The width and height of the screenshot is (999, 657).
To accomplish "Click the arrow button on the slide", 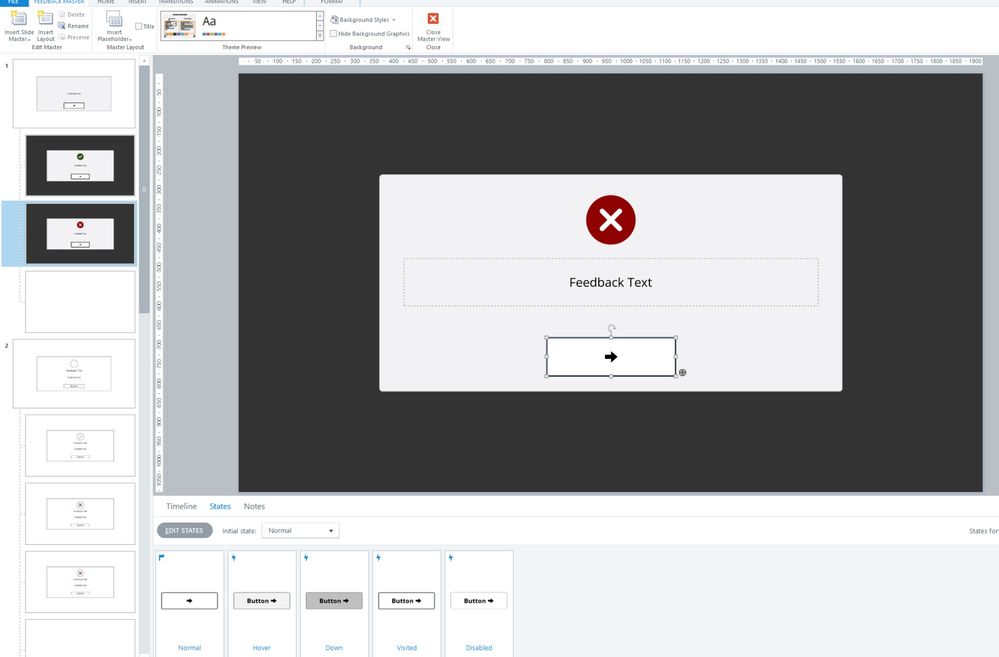I will pos(611,357).
